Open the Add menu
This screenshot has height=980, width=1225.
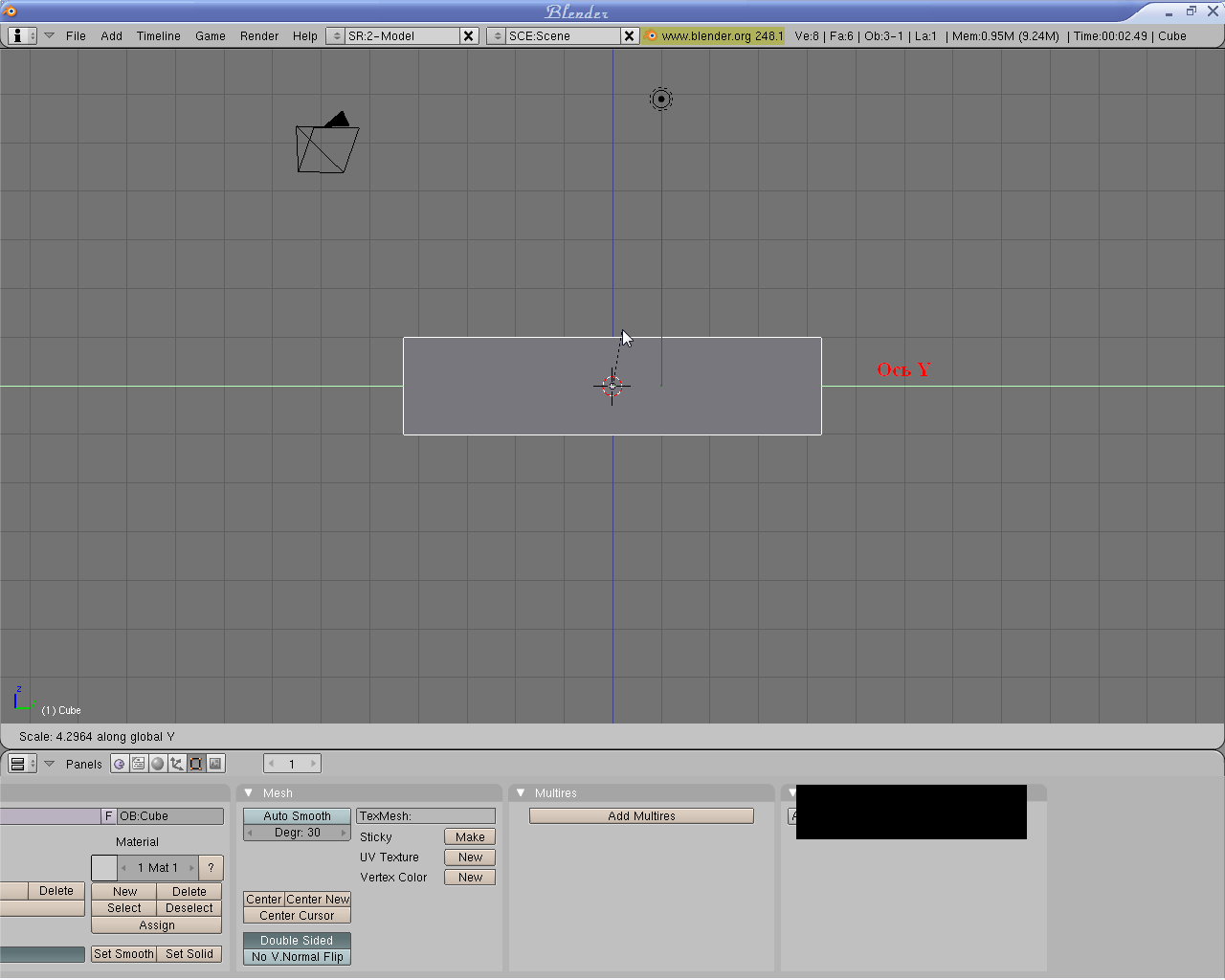pos(111,35)
